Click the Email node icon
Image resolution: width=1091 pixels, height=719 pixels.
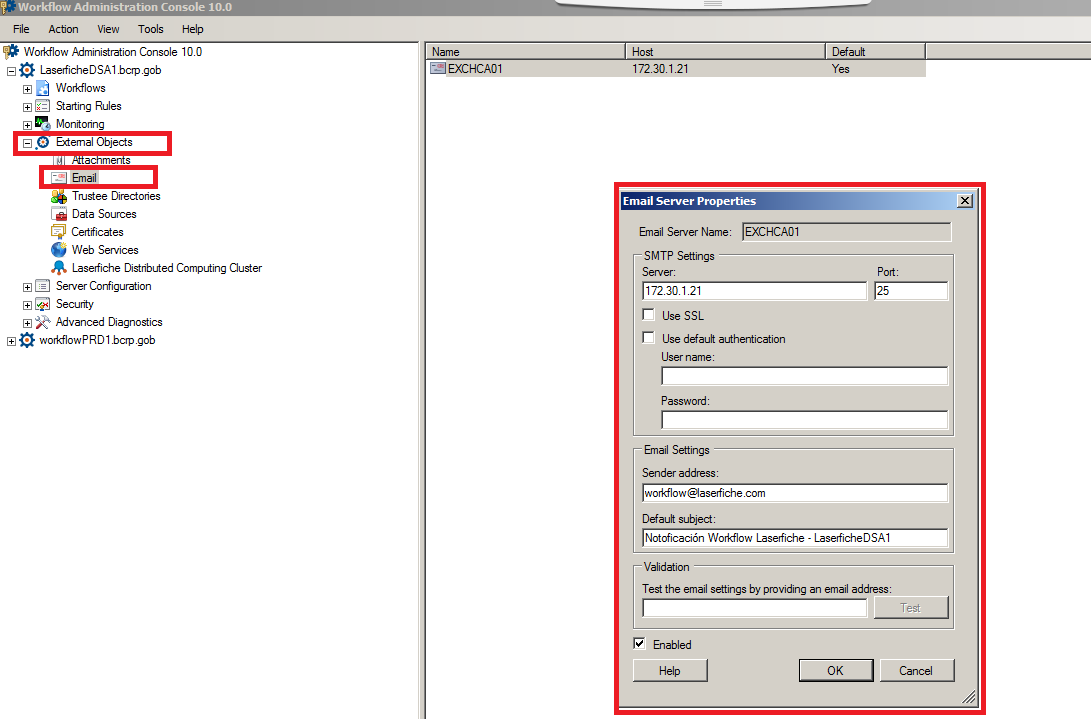60,178
